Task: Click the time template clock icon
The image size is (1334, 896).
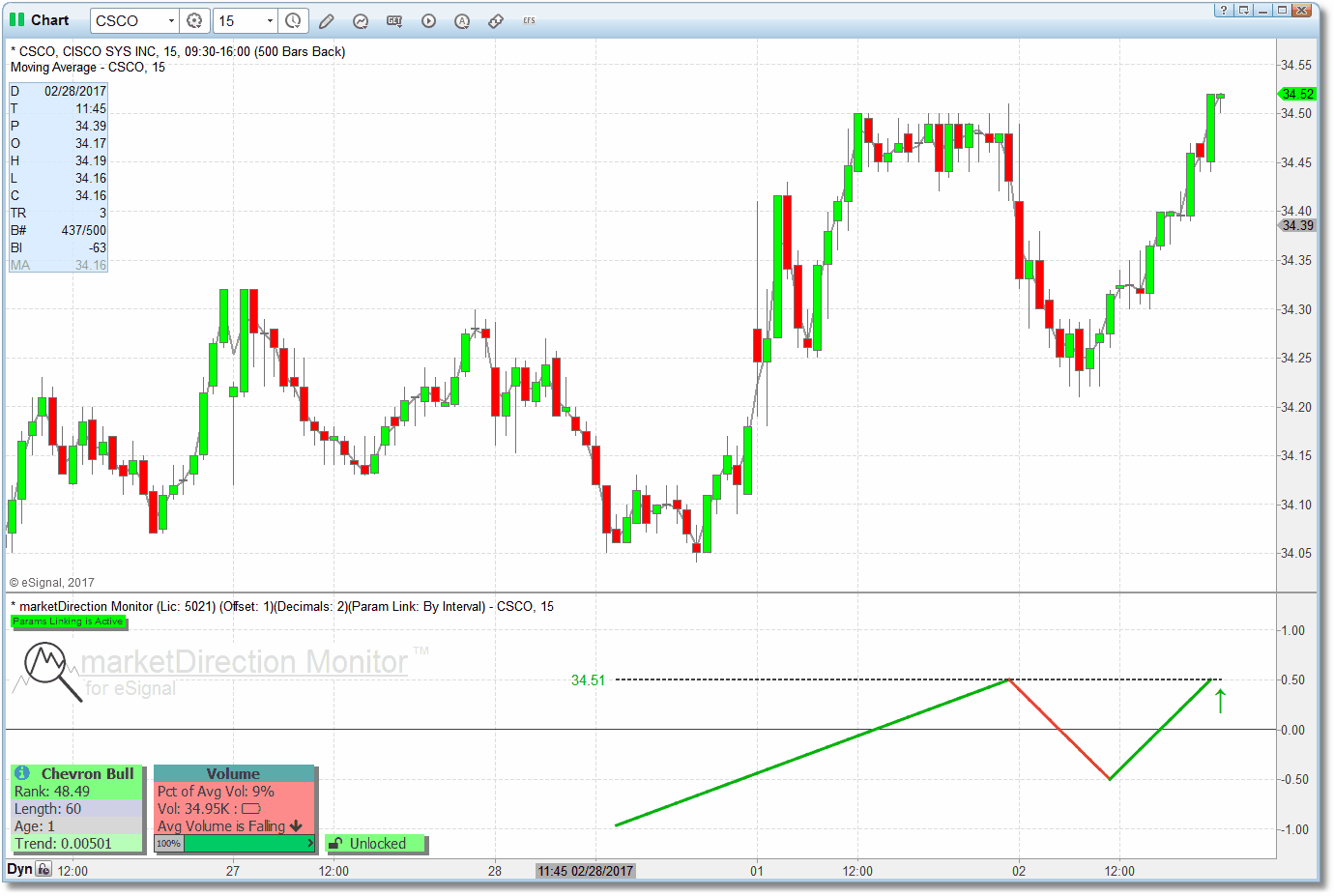Action: tap(293, 20)
